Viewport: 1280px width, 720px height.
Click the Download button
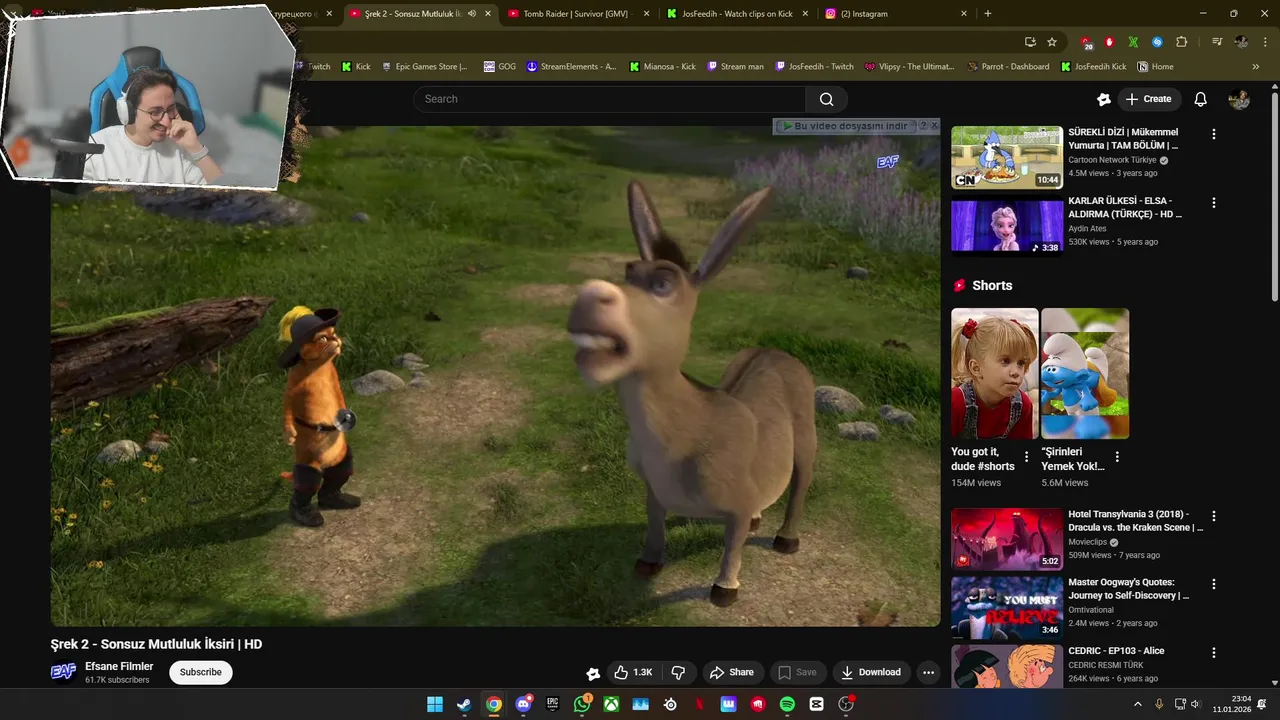871,672
